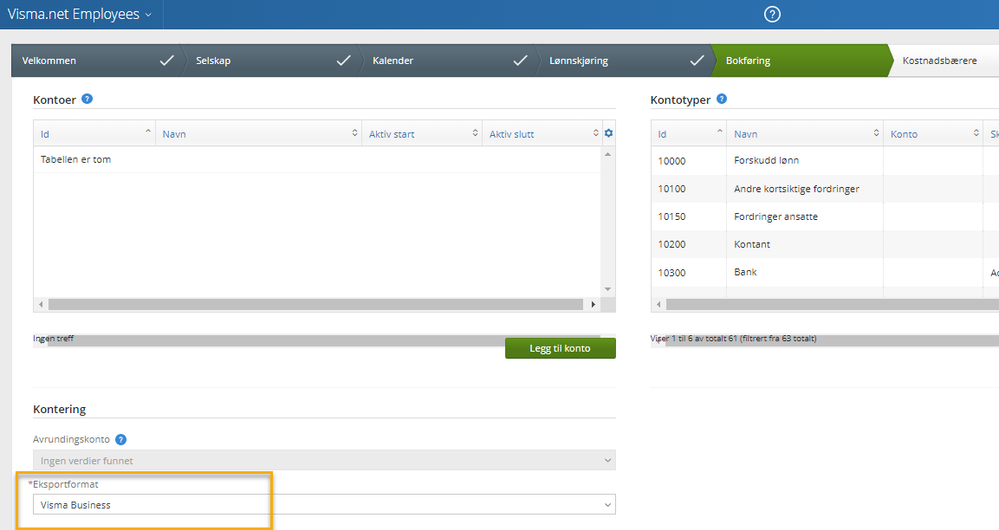The height and width of the screenshot is (530, 999).
Task: Sort Kontoer table by Aktiv slutt
Action: pos(542,134)
